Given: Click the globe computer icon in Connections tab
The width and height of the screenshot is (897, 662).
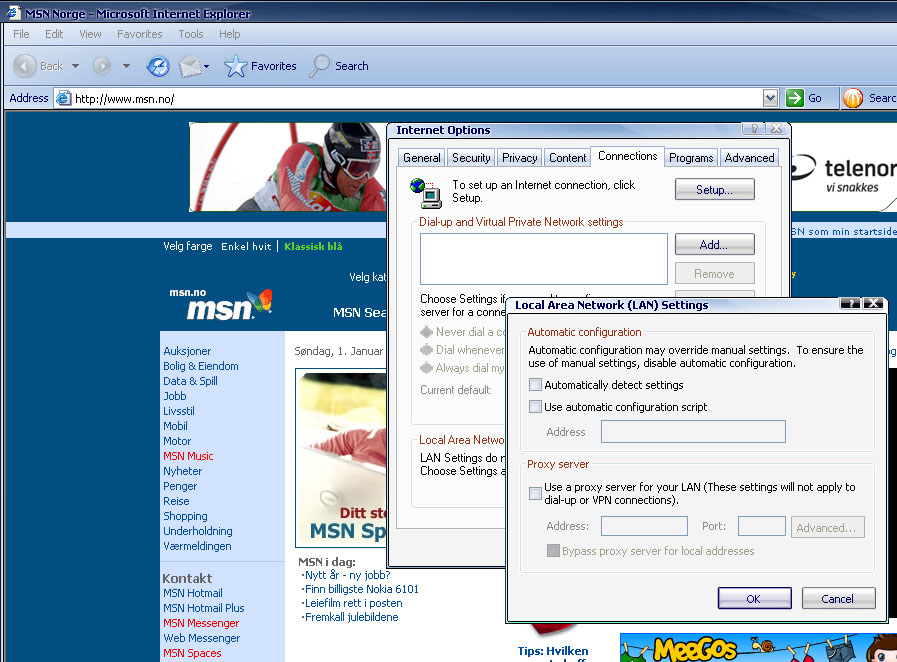Looking at the screenshot, I should pyautogui.click(x=426, y=193).
